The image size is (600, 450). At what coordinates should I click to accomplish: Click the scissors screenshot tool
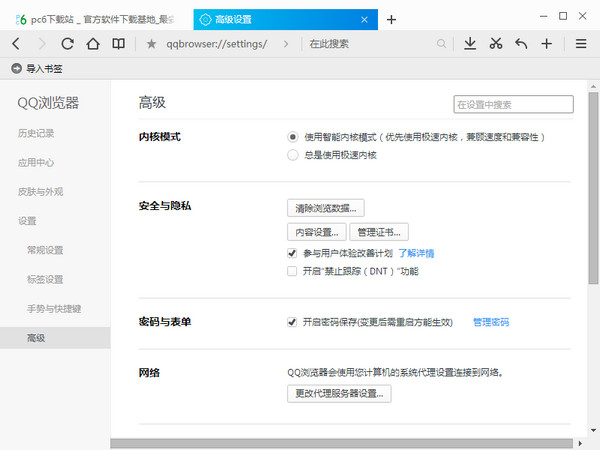click(496, 43)
